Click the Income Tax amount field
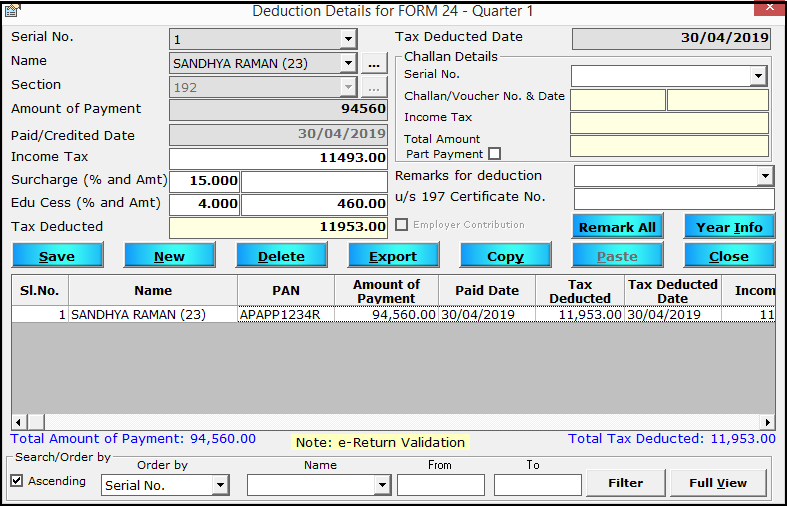787x506 pixels. coord(278,158)
